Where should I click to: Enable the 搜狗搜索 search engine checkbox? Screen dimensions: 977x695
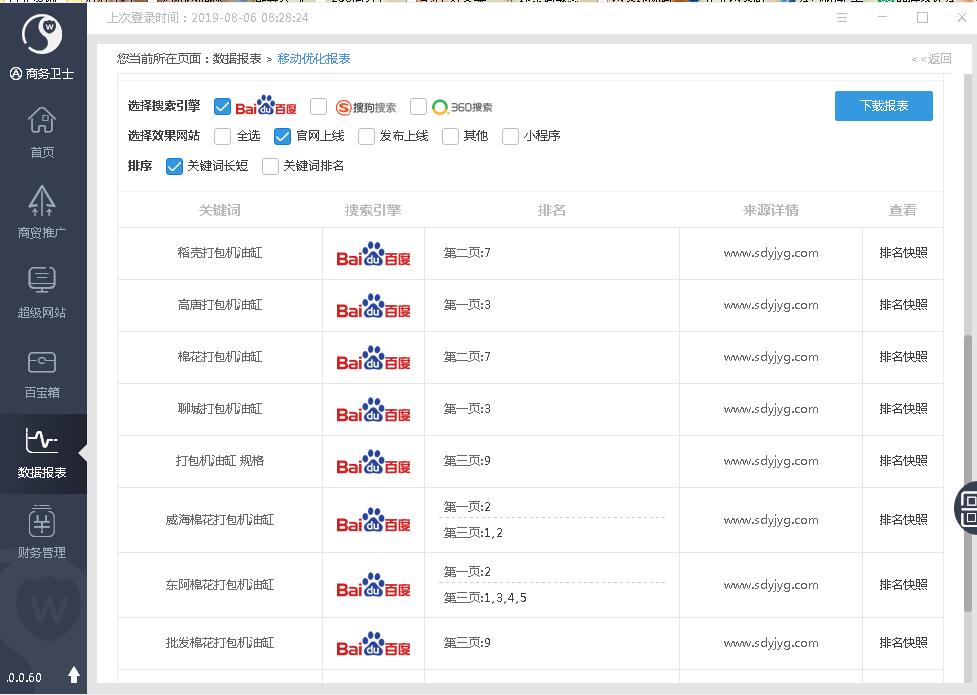[x=318, y=107]
